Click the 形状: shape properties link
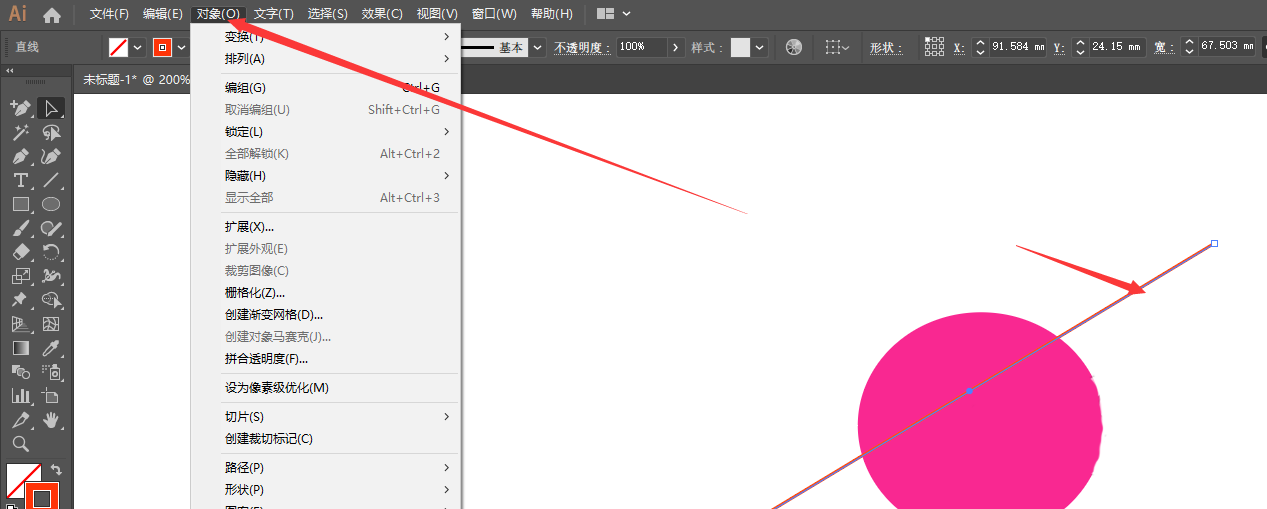The width and height of the screenshot is (1267, 509). [x=885, y=47]
